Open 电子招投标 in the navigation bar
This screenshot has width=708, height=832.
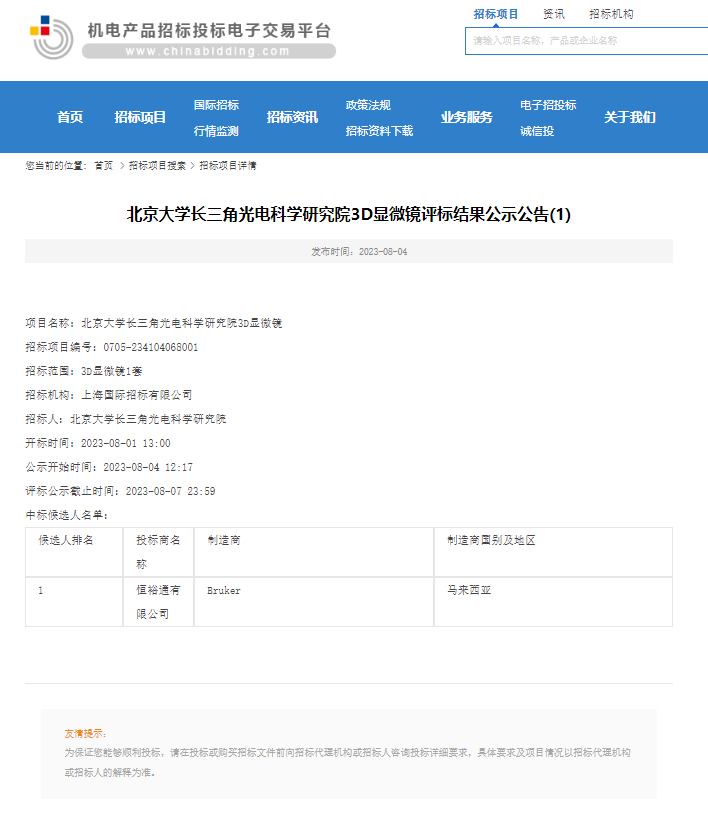(x=548, y=105)
